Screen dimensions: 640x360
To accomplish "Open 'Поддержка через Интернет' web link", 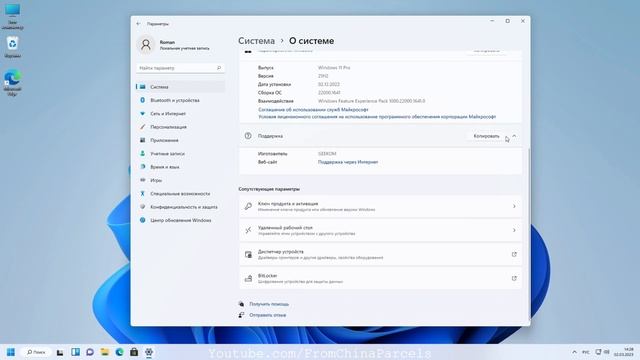I will pyautogui.click(x=348, y=162).
